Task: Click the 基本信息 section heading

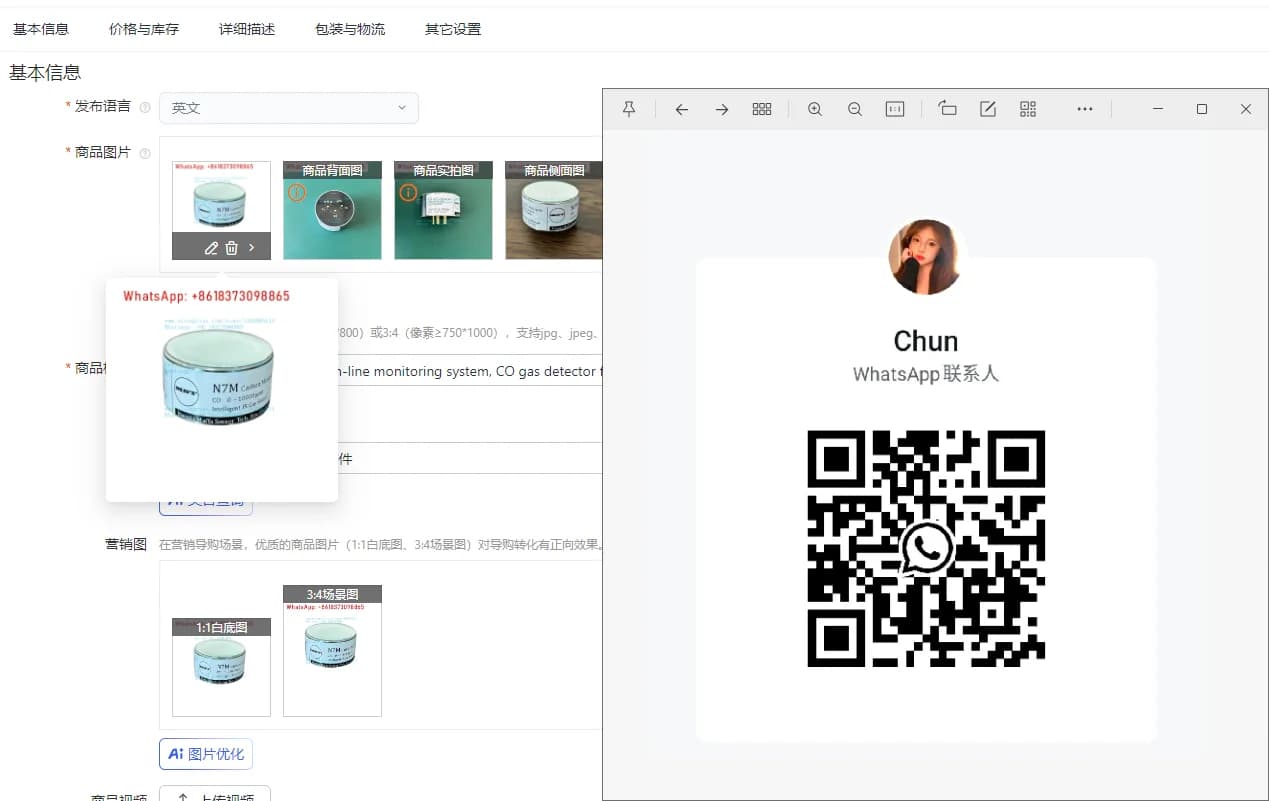Action: [x=45, y=72]
